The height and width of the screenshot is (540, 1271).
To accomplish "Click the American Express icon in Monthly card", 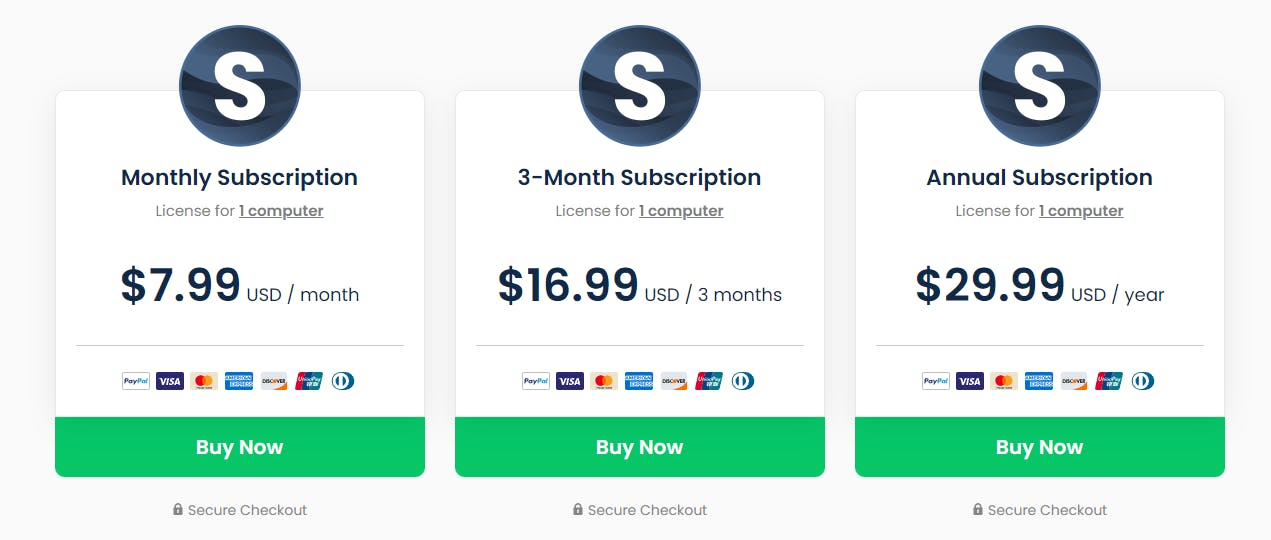I will [239, 381].
